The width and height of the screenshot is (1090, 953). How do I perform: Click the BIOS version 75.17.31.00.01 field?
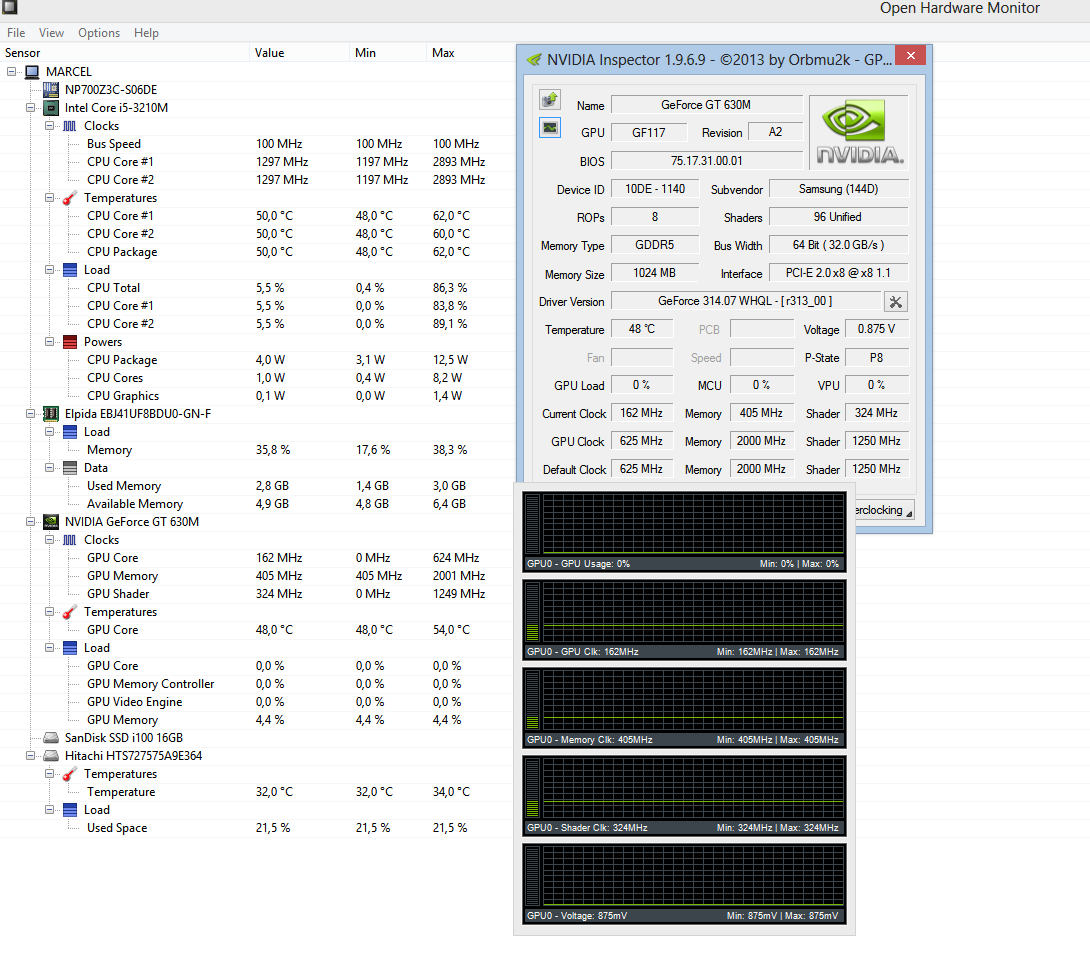click(706, 161)
